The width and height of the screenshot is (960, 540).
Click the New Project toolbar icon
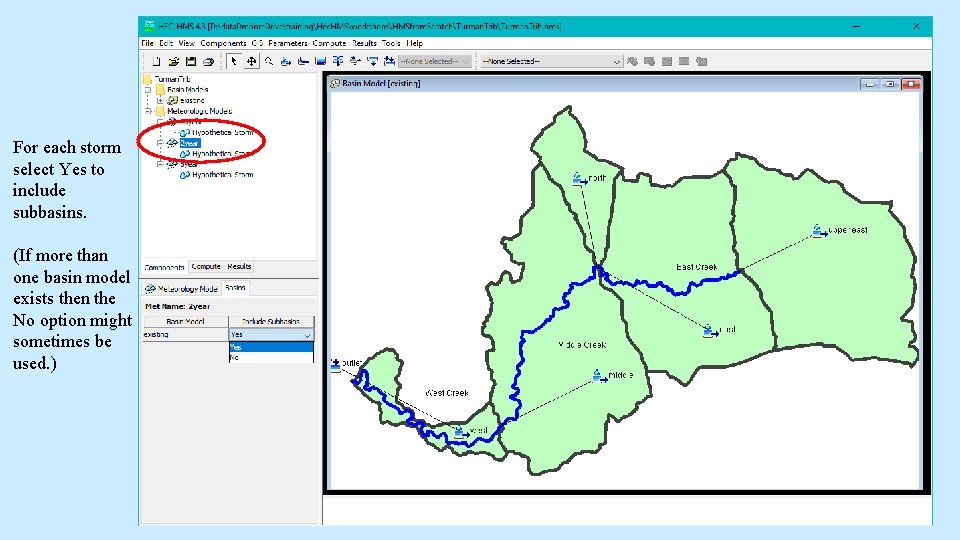(156, 61)
